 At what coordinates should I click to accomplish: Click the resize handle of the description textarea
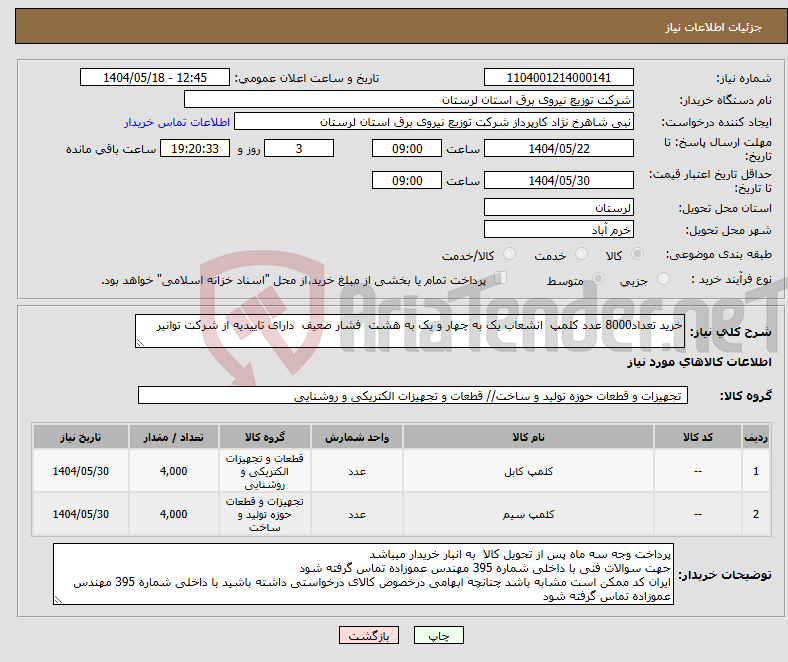pos(140,343)
